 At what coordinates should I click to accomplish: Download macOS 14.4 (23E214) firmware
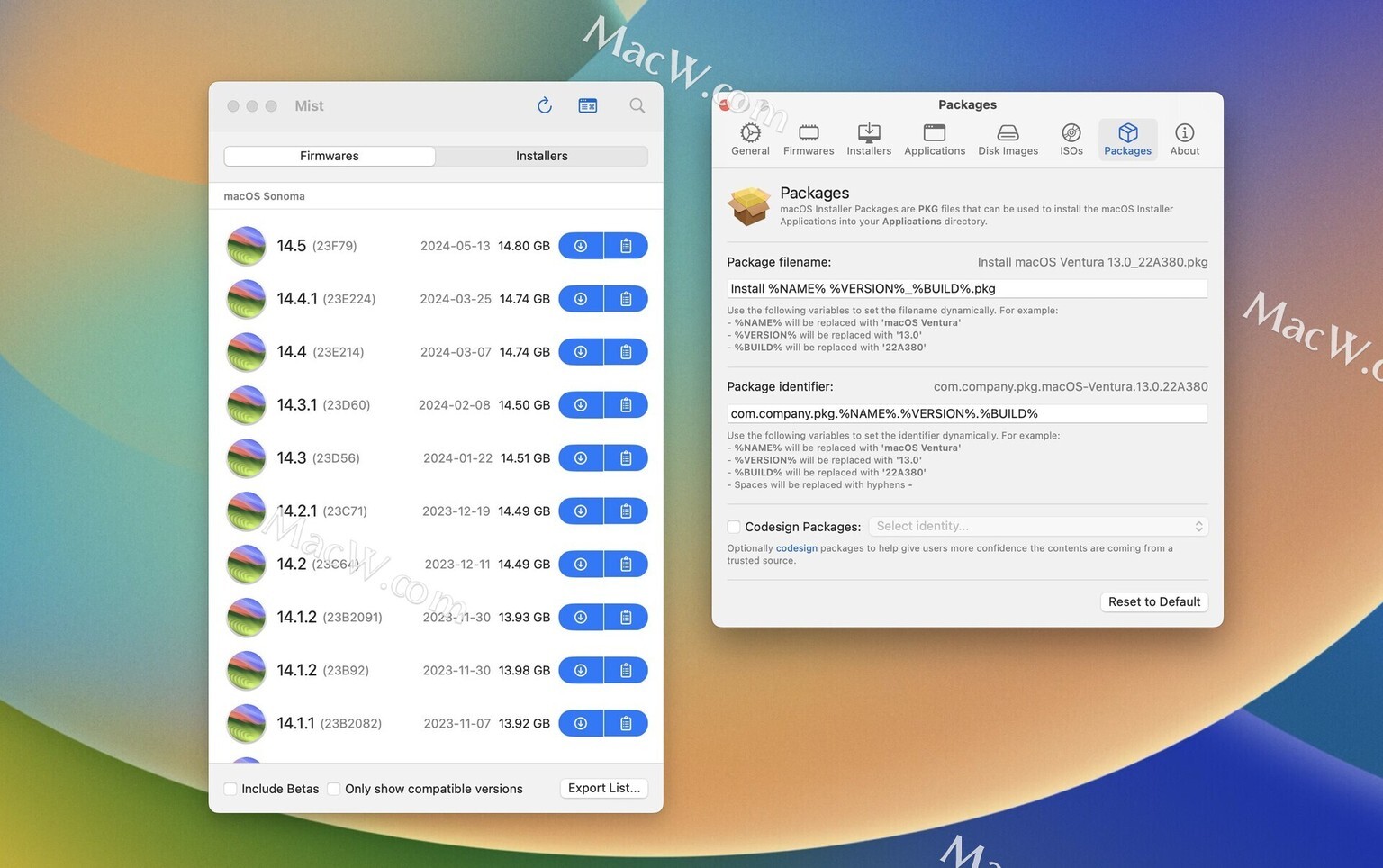click(581, 352)
